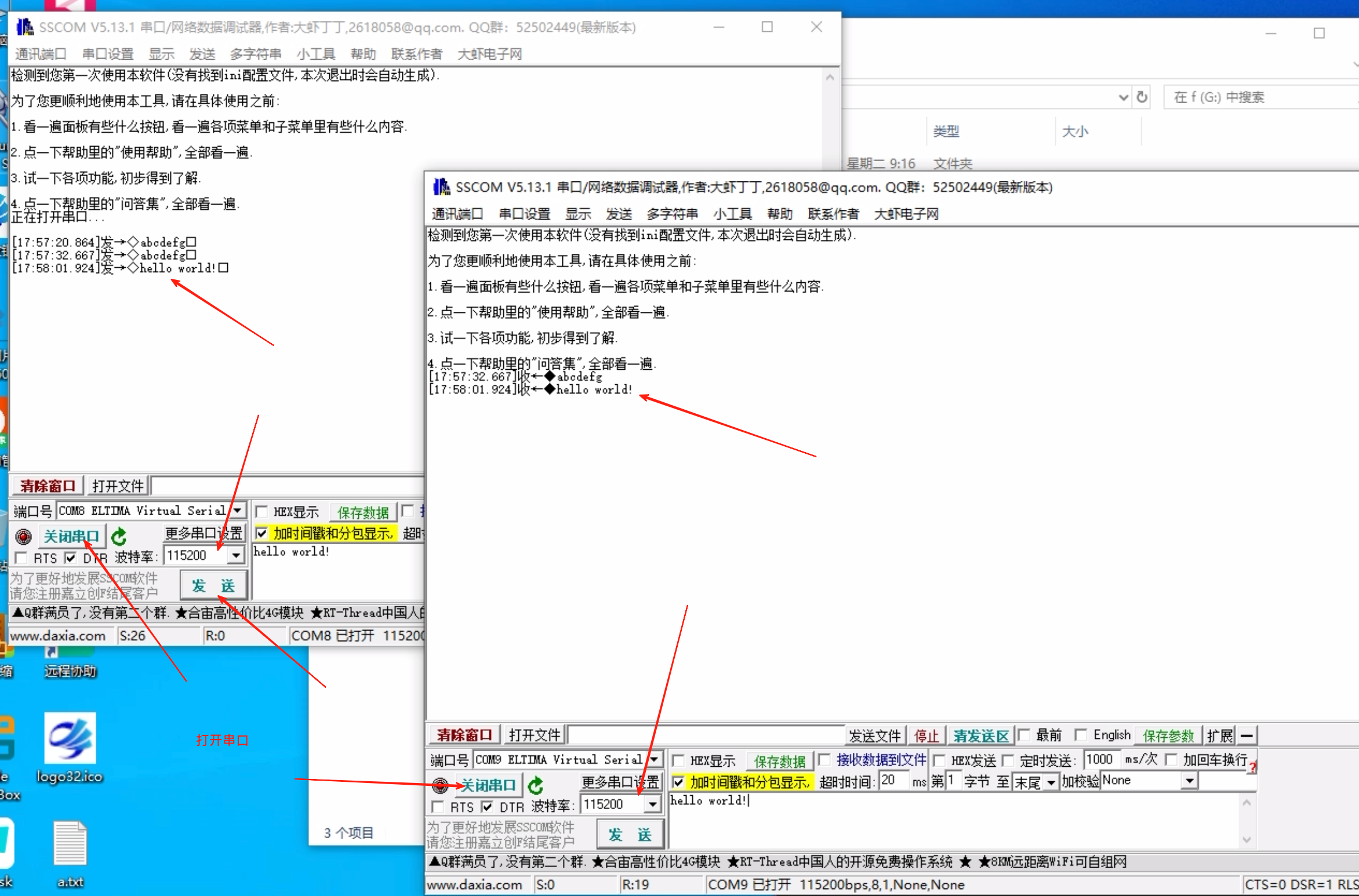This screenshot has height=896, width=1359.
Task: Click 扩展 button
Action: pyautogui.click(x=1220, y=735)
